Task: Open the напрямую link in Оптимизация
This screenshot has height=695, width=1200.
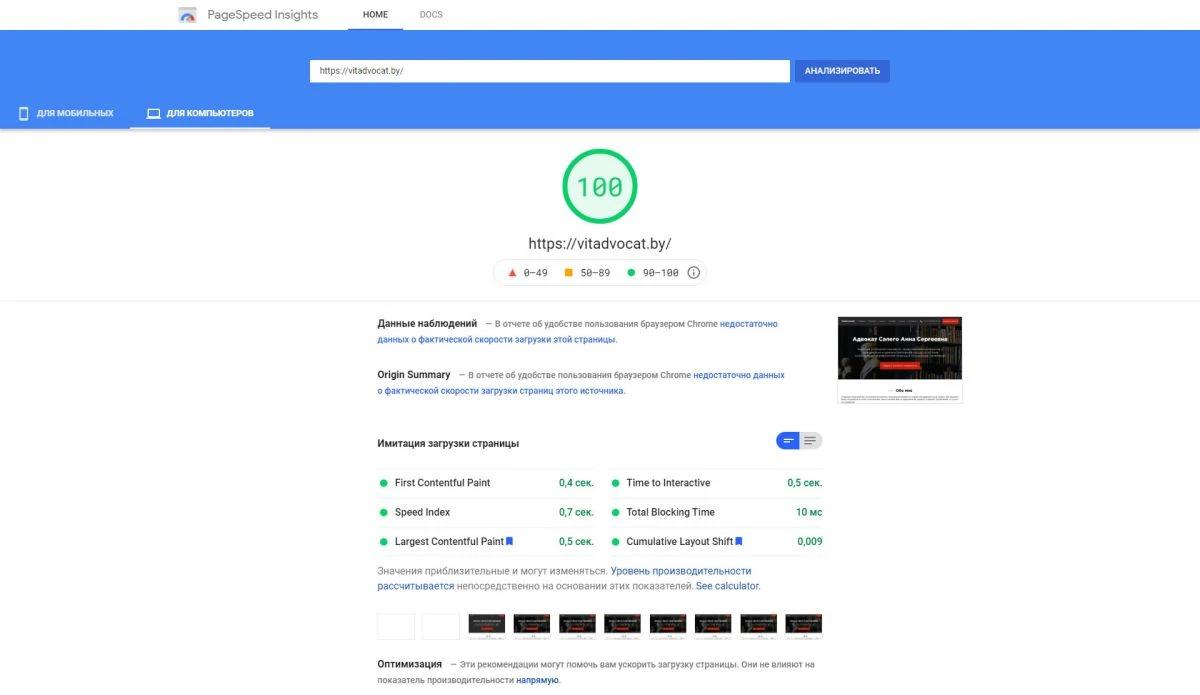Action: pyautogui.click(x=538, y=680)
